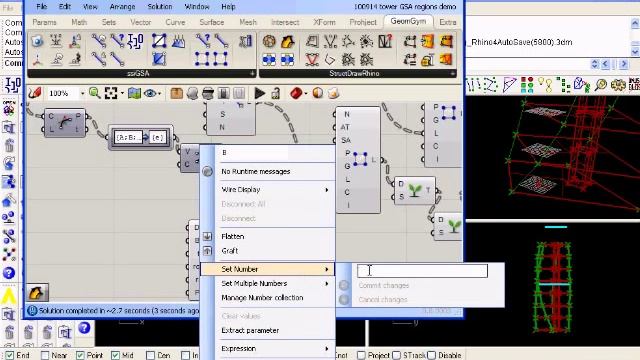Click the sketch eraser icon beside the zoom field
Screen dimensions: 640x360
point(35,93)
